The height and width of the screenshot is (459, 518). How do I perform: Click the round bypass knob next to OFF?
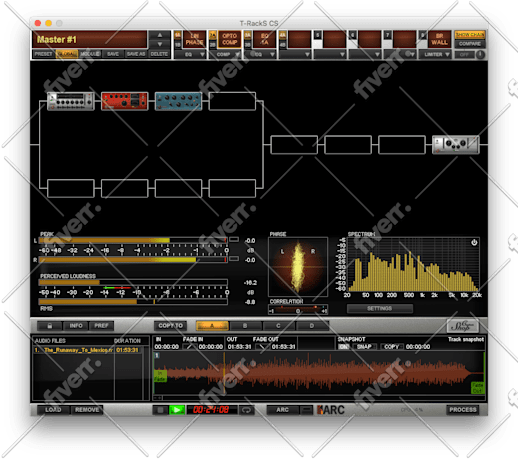pyautogui.click(x=480, y=54)
